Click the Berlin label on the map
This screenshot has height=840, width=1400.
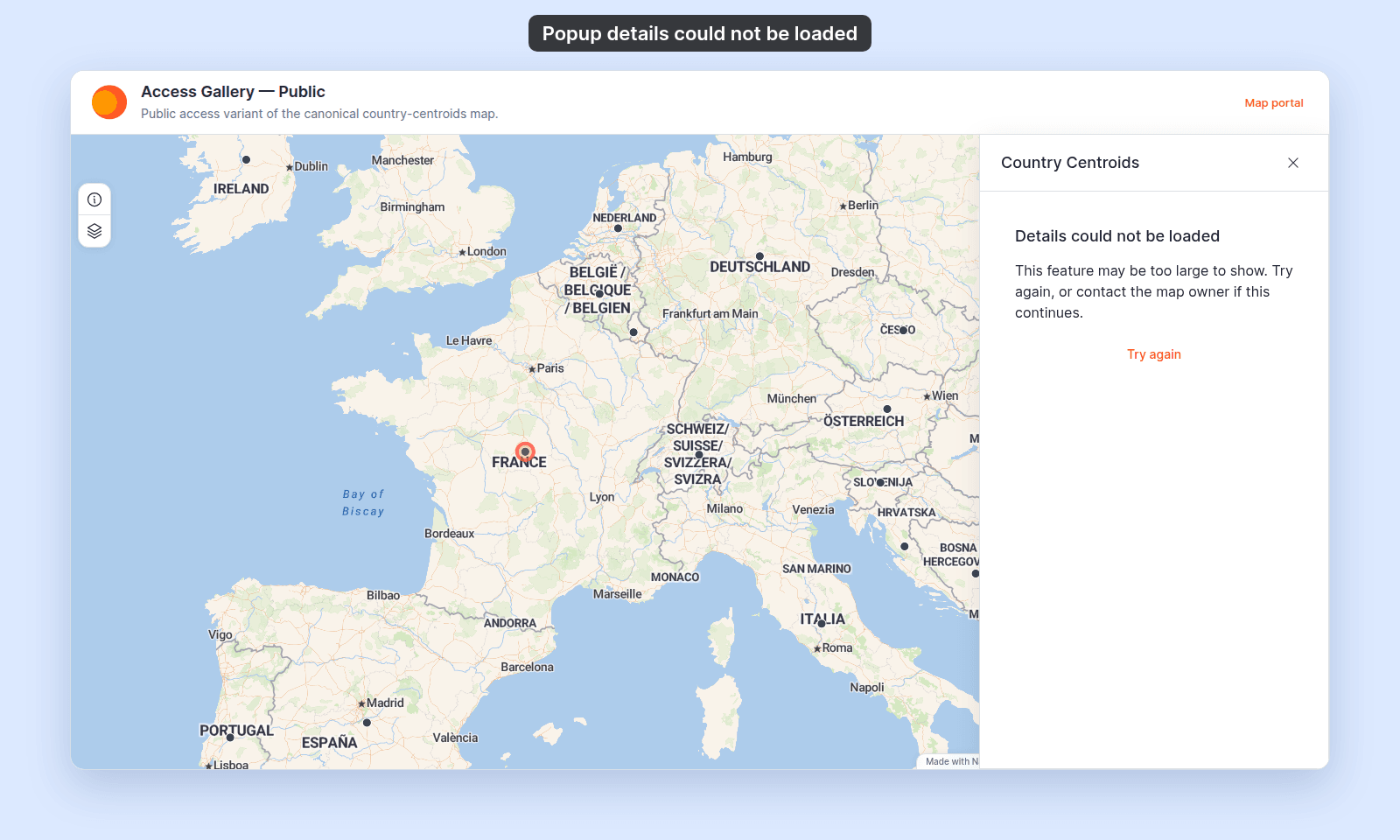[863, 206]
